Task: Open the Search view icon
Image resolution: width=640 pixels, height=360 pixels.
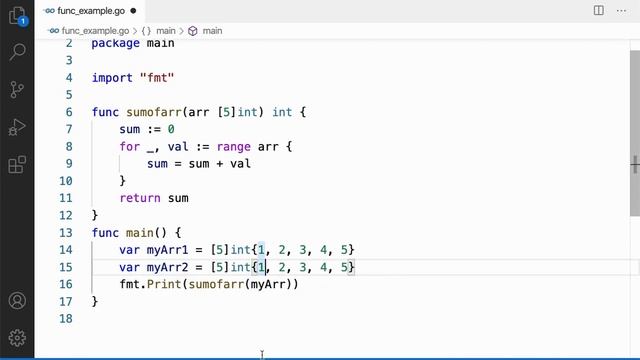Action: pyautogui.click(x=17, y=52)
